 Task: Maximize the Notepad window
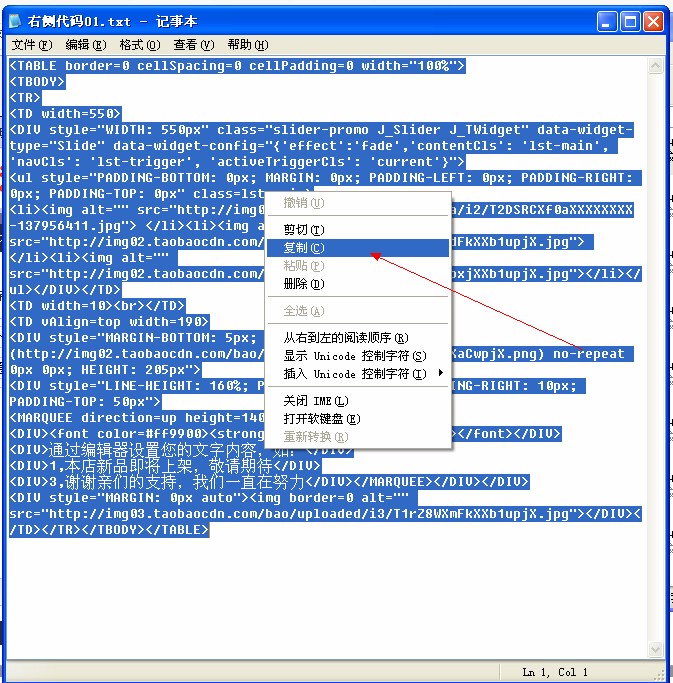[x=630, y=21]
